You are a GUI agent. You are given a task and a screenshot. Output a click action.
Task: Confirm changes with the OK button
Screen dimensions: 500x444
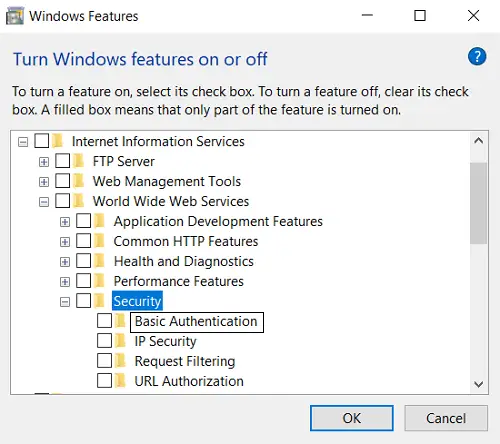pyautogui.click(x=352, y=418)
